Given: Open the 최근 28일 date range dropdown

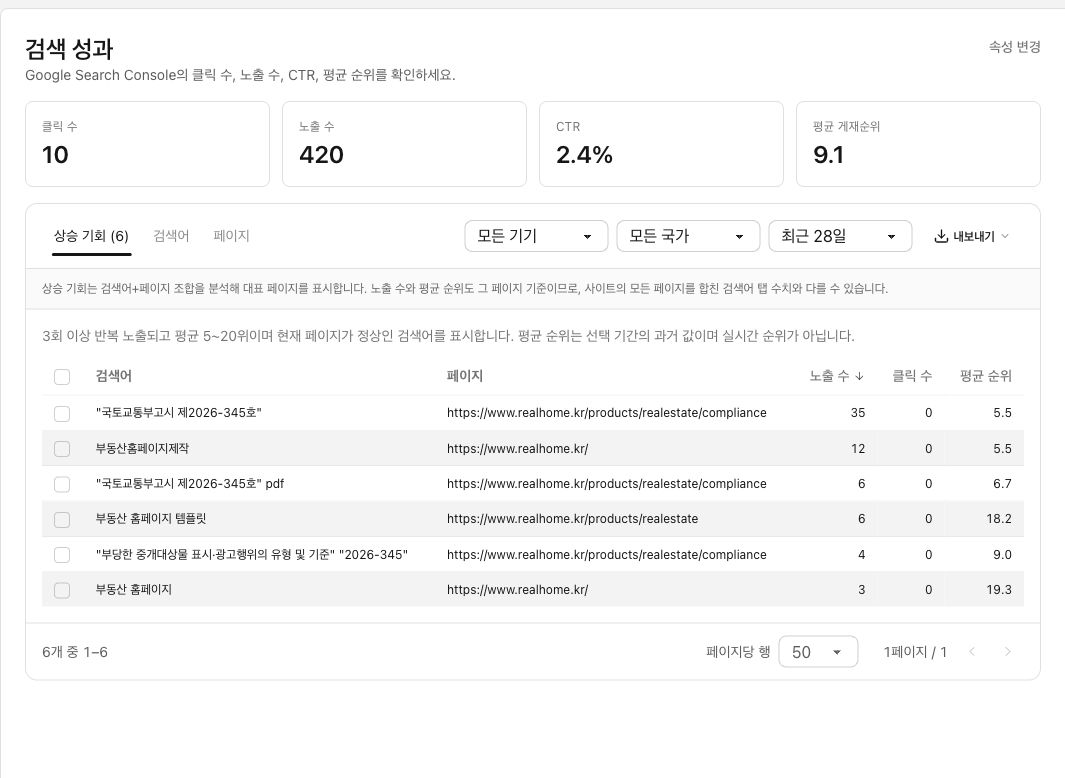Looking at the screenshot, I should pos(840,236).
